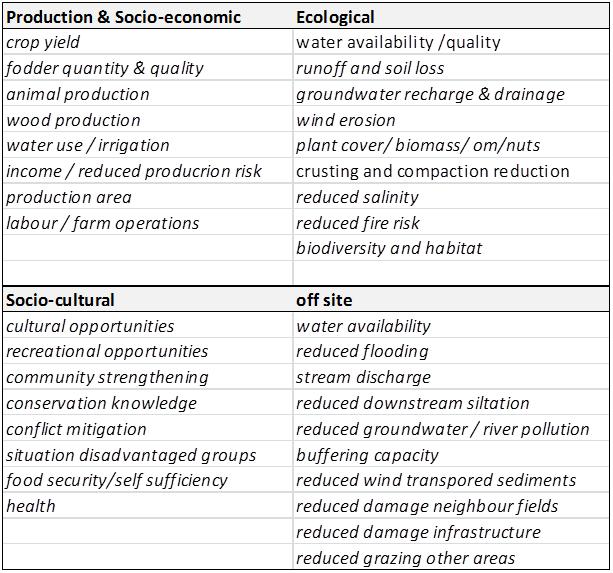Select the 'reduced damage infrastructure' cell

(418, 532)
